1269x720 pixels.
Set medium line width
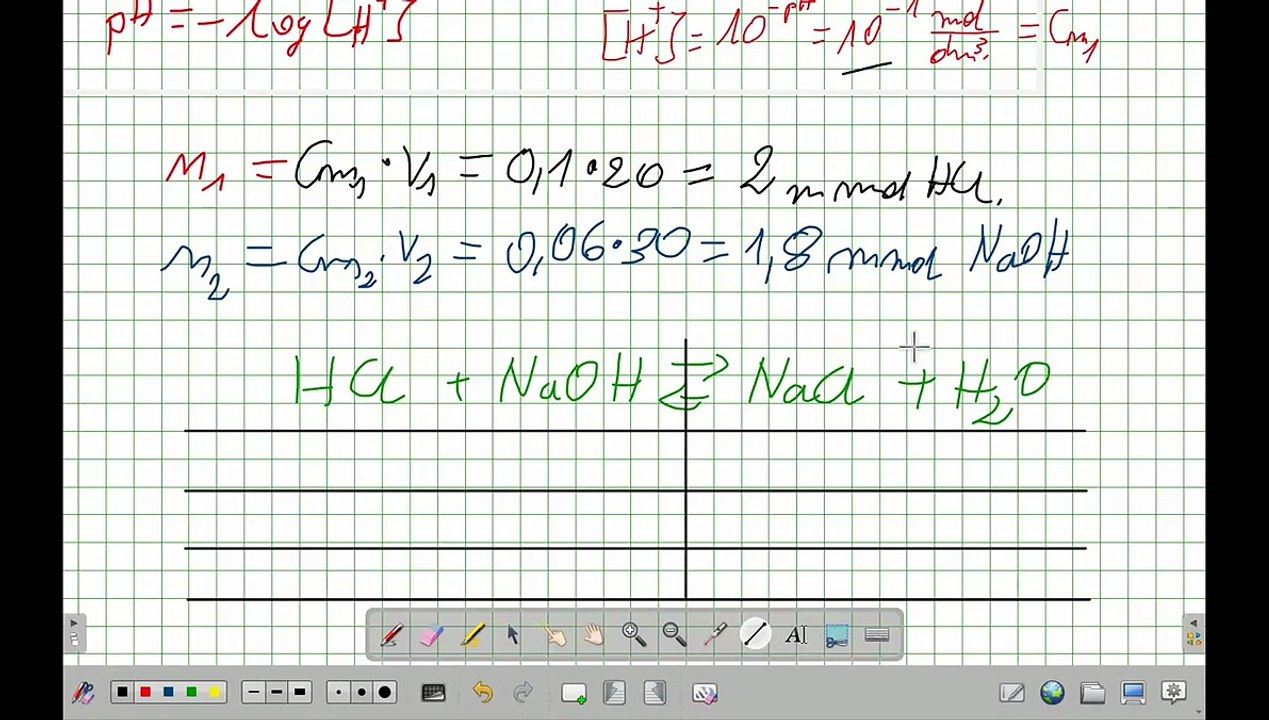[x=277, y=692]
